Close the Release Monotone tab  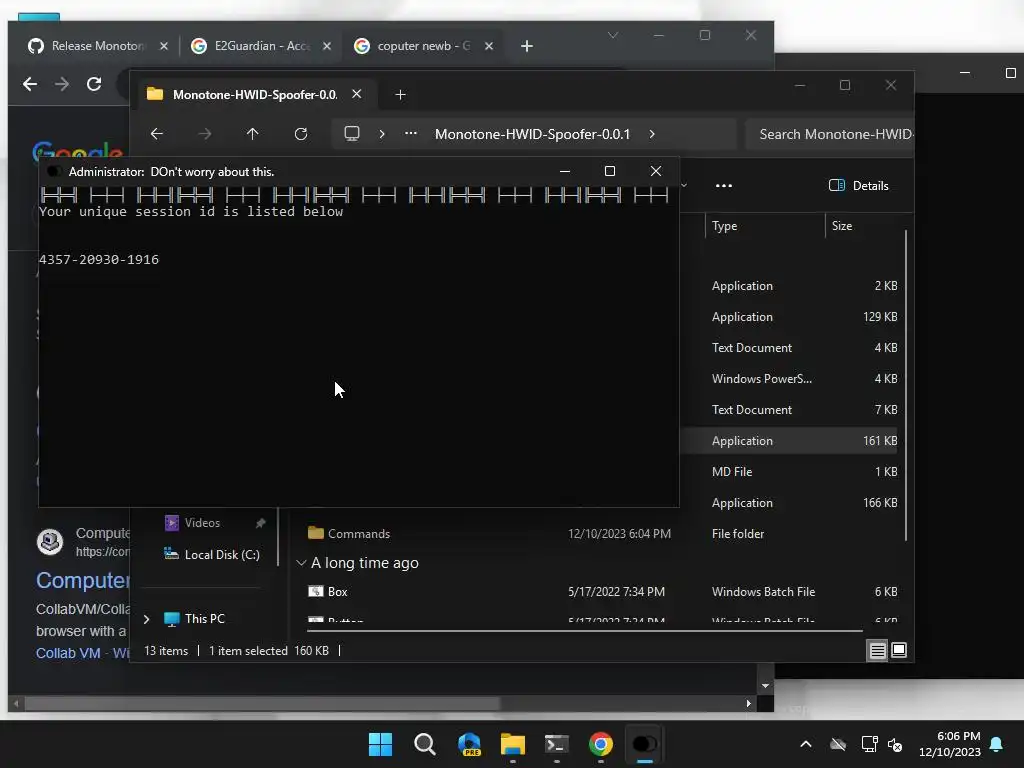164,46
